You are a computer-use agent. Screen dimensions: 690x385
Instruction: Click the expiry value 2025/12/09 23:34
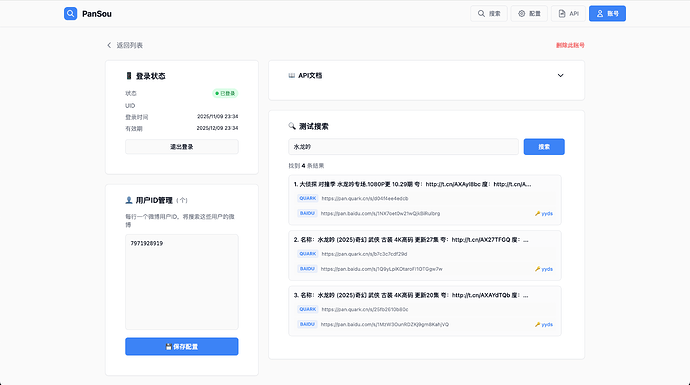click(x=217, y=128)
